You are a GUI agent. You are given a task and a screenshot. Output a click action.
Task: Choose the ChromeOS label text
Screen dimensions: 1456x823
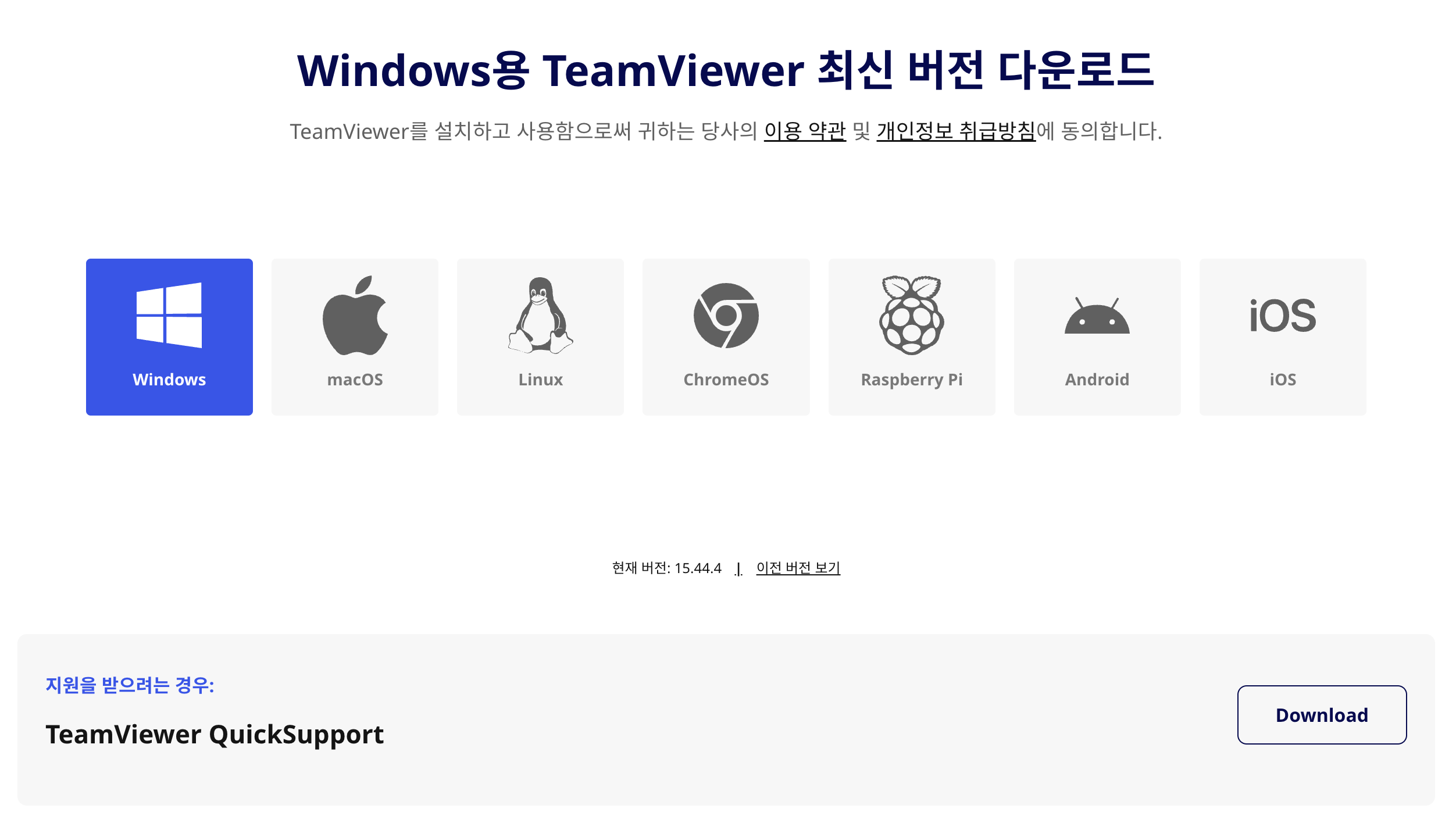(x=726, y=380)
